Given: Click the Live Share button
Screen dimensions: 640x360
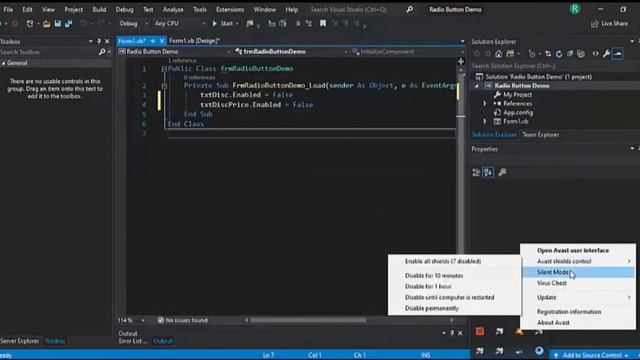Looking at the screenshot, I should tap(609, 24).
